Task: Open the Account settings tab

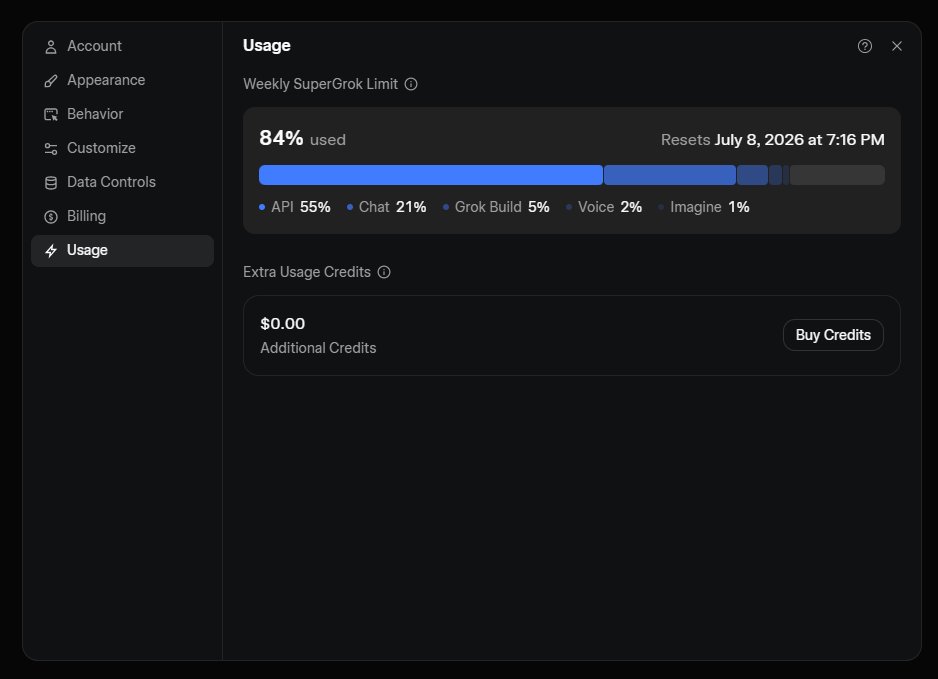Action: (122, 46)
